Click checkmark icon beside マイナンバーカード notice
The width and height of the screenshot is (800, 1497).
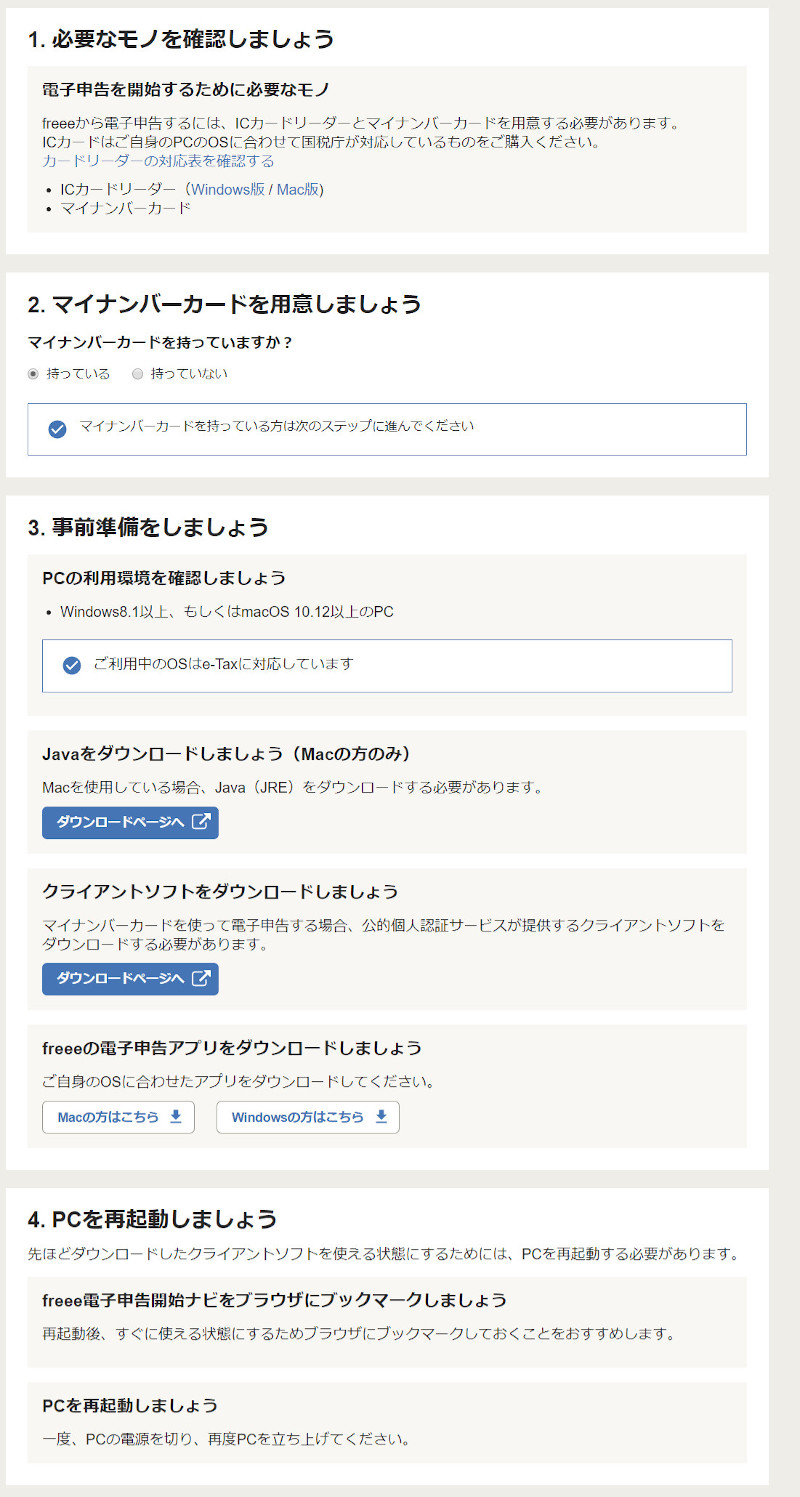point(58,429)
